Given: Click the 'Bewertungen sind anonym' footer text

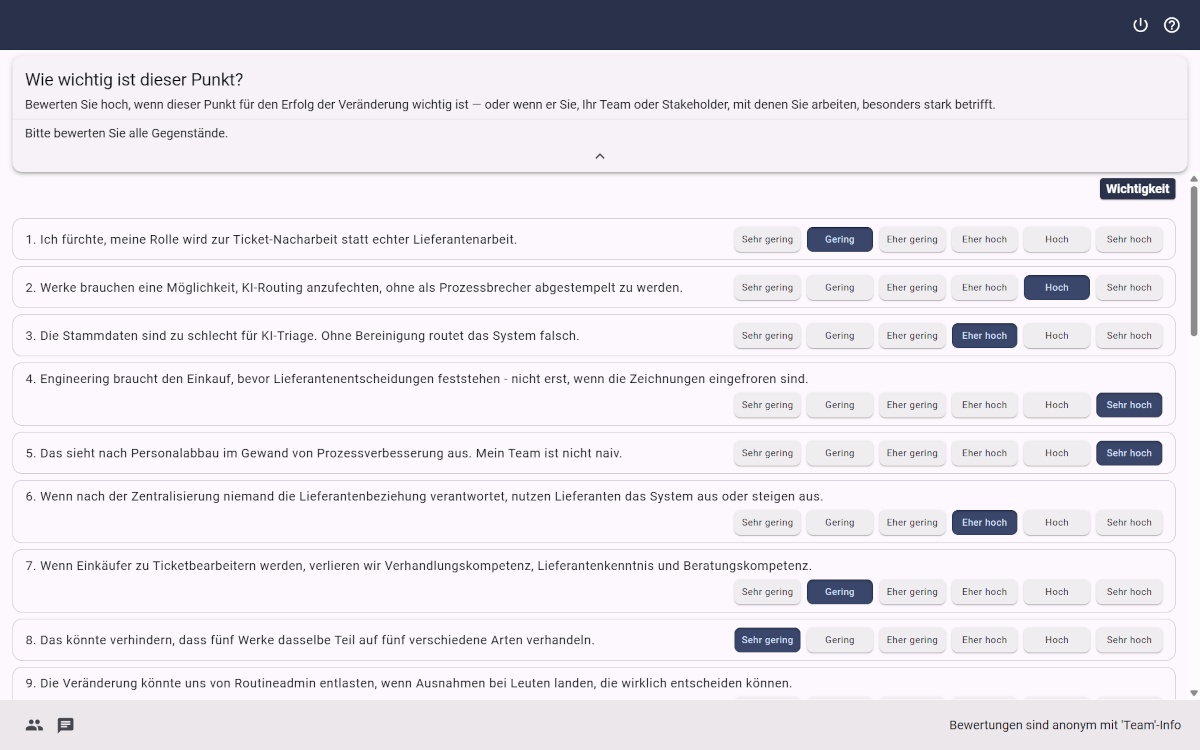Looking at the screenshot, I should (1065, 725).
